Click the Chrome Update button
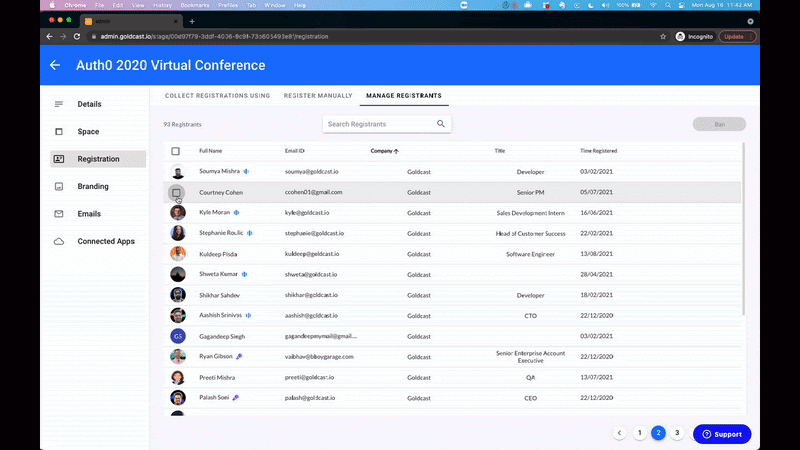 [x=737, y=37]
